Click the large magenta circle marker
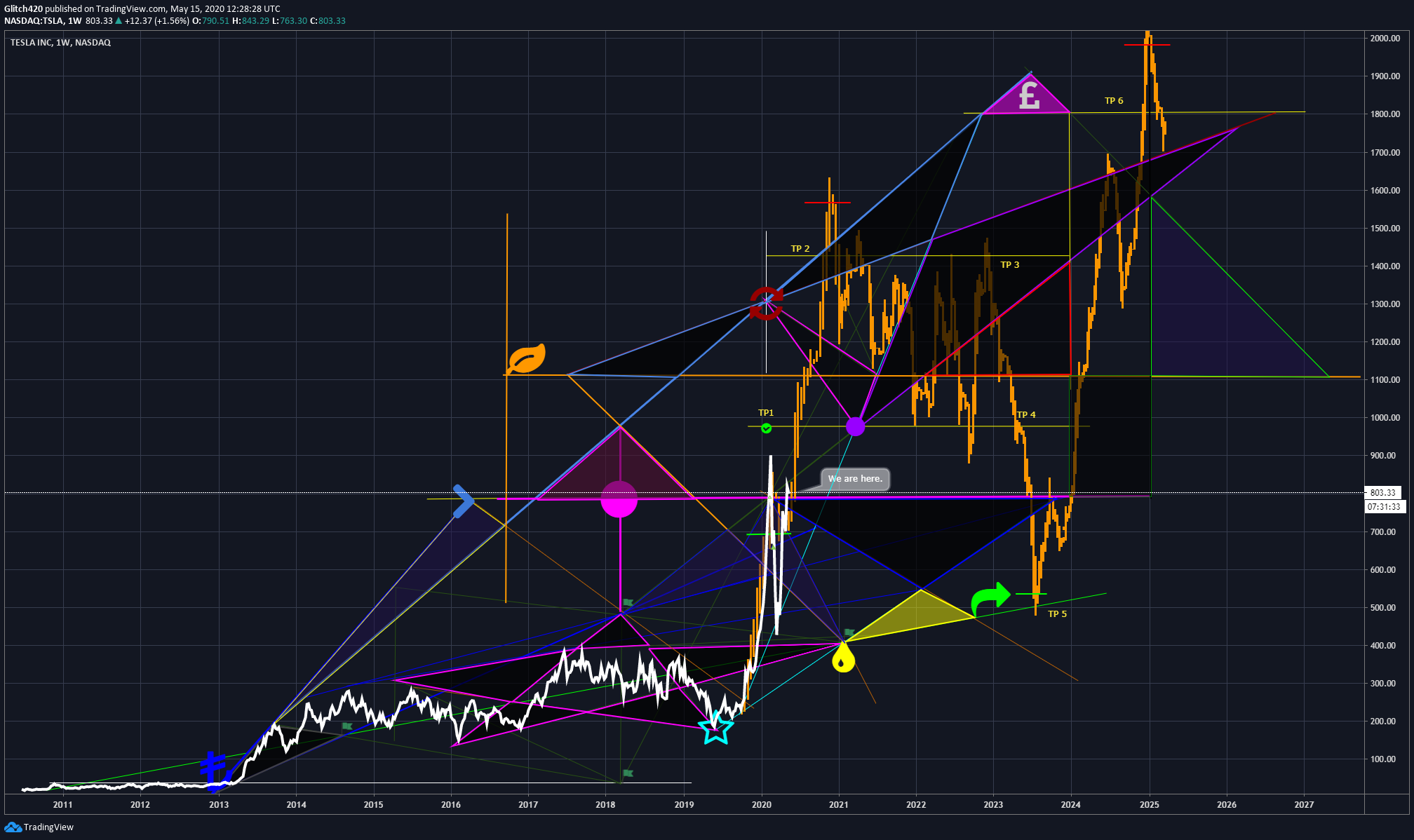This screenshot has height=840, width=1414. [x=619, y=499]
